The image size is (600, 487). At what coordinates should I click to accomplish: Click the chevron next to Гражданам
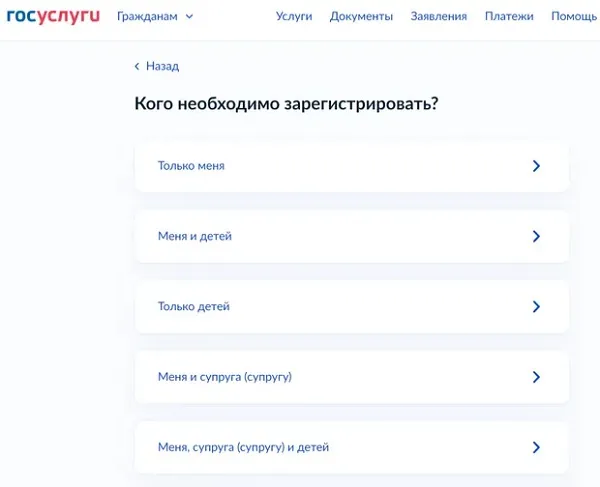coord(189,17)
